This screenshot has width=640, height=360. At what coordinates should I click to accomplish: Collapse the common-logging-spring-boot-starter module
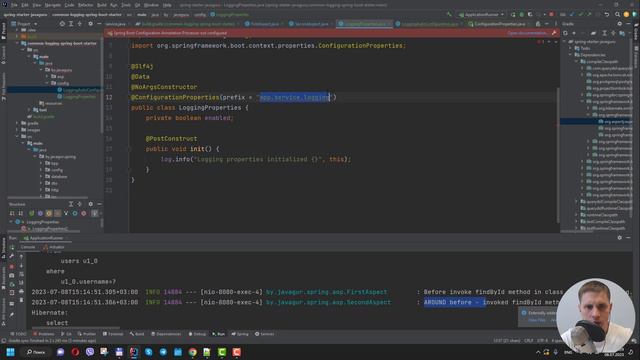pyautogui.click(x=17, y=43)
